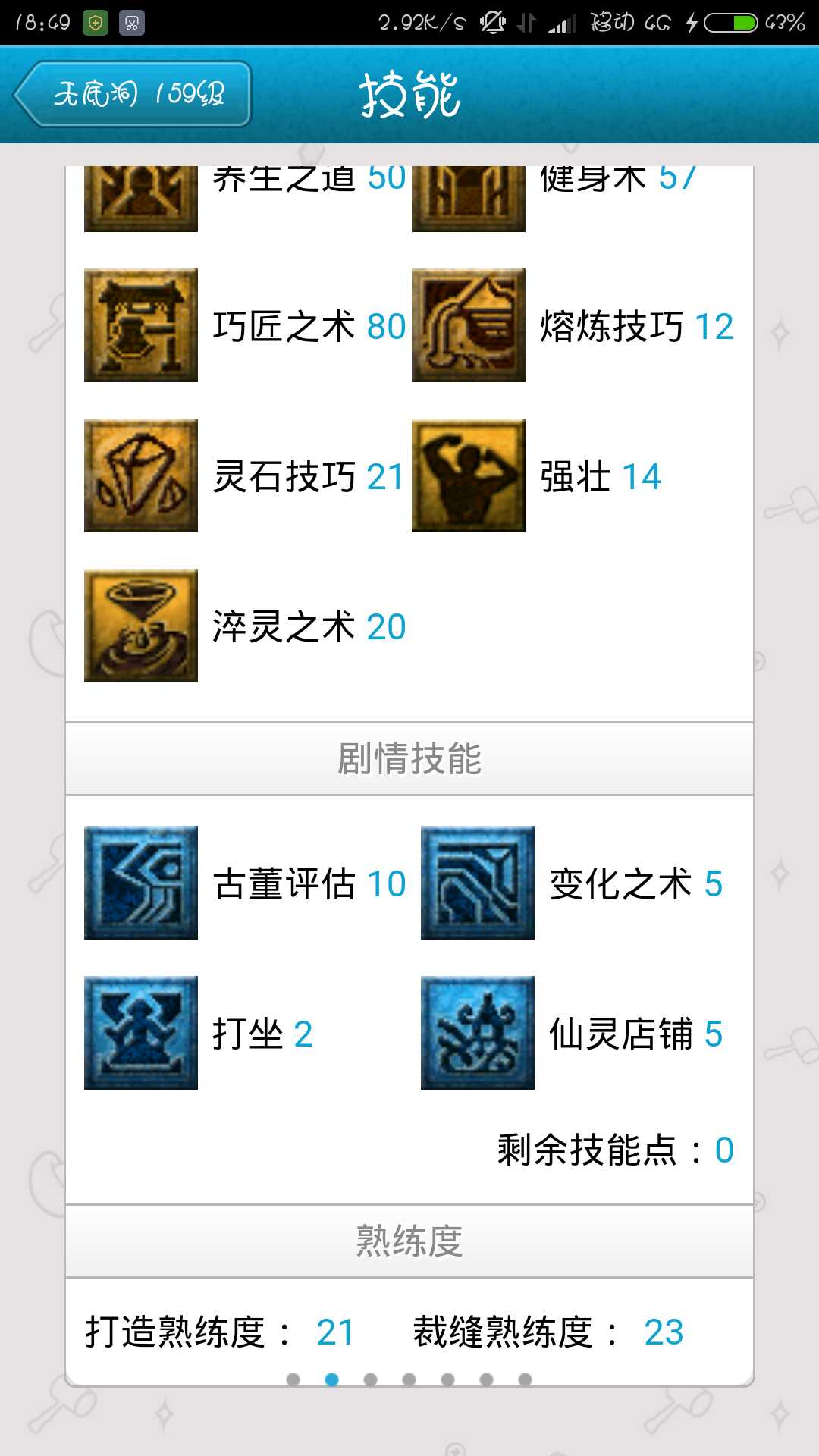Open the 强壮 muscle figure skill icon
The image size is (819, 1456).
469,475
